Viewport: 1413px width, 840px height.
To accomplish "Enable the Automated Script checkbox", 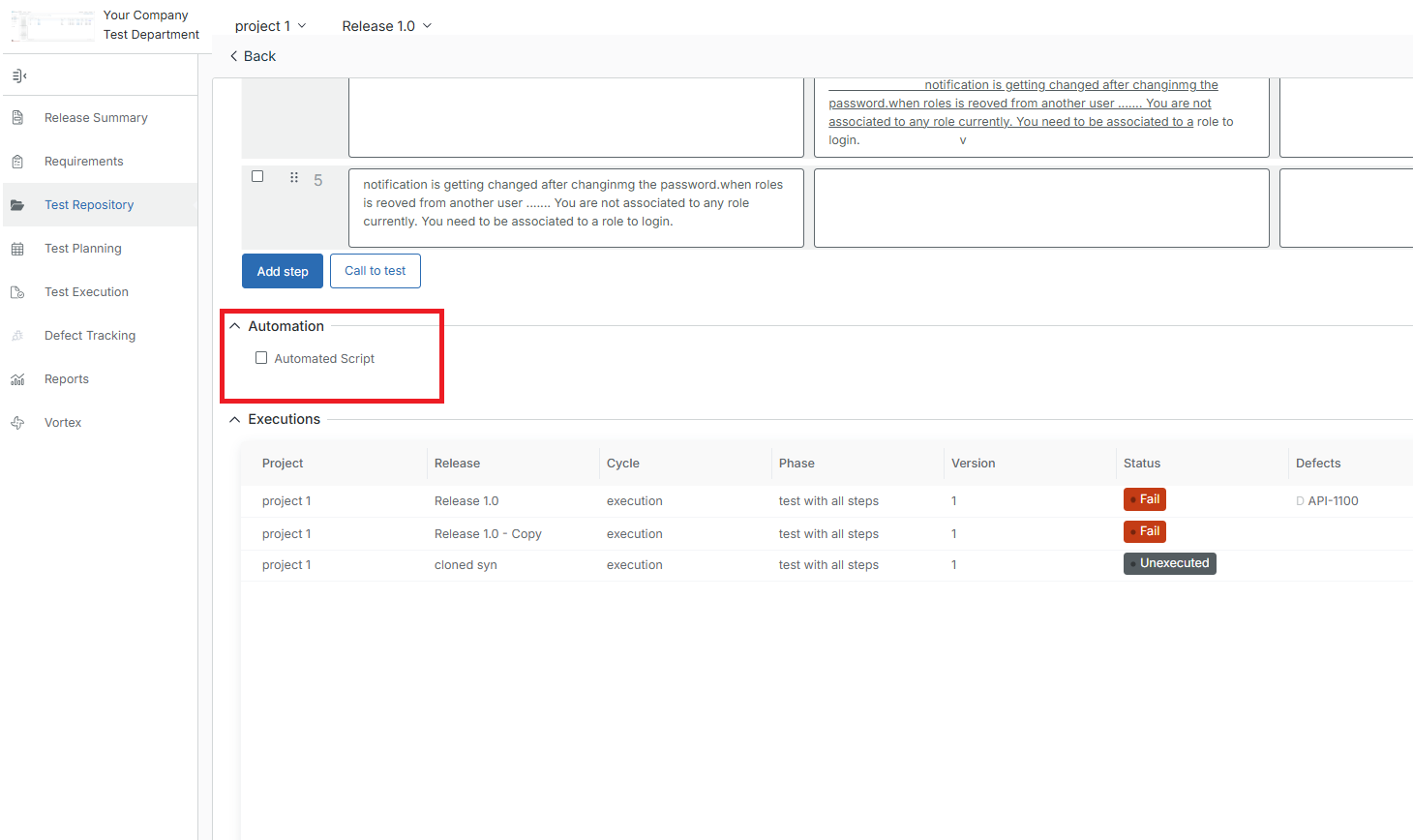I will tap(260, 357).
